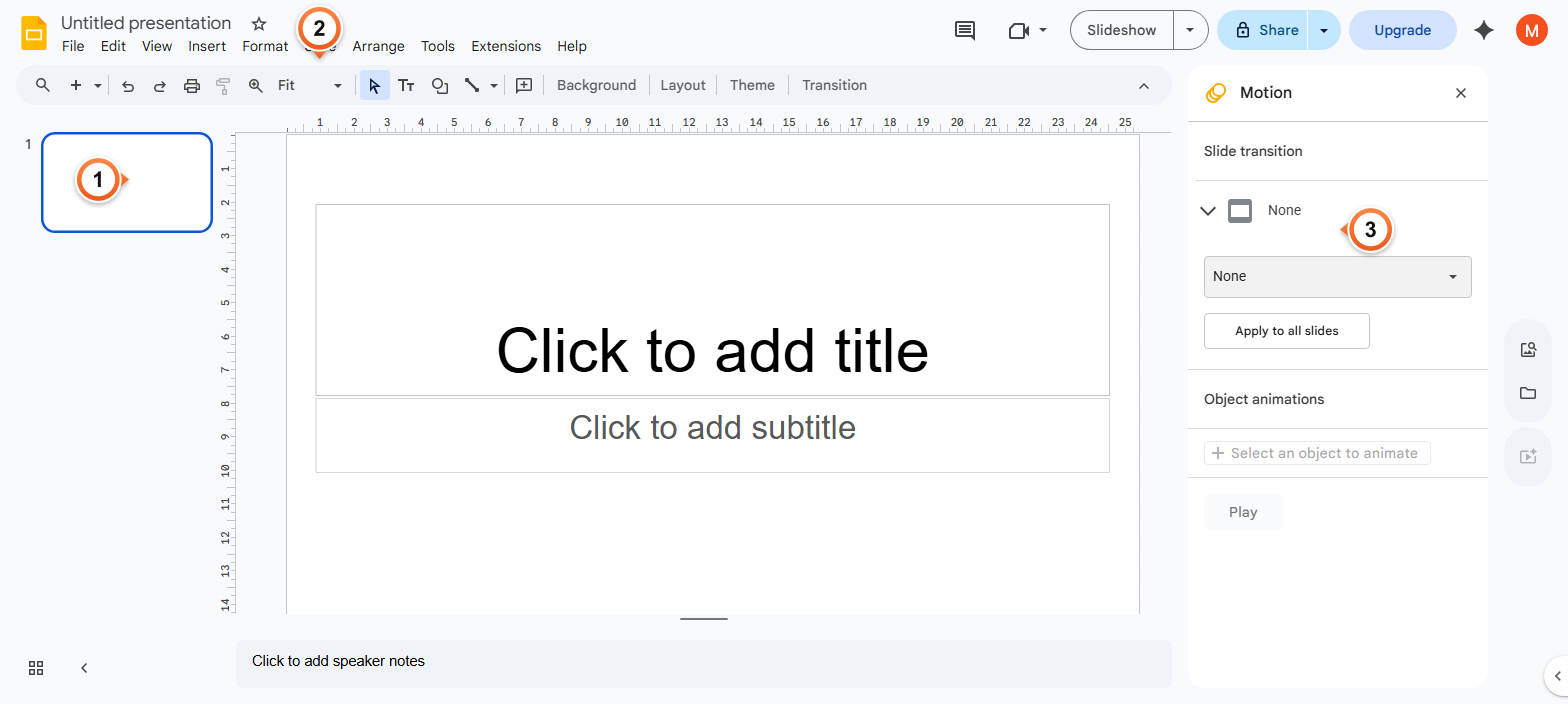Show the side panel chevron
This screenshot has width=1568, height=704.
click(1557, 676)
